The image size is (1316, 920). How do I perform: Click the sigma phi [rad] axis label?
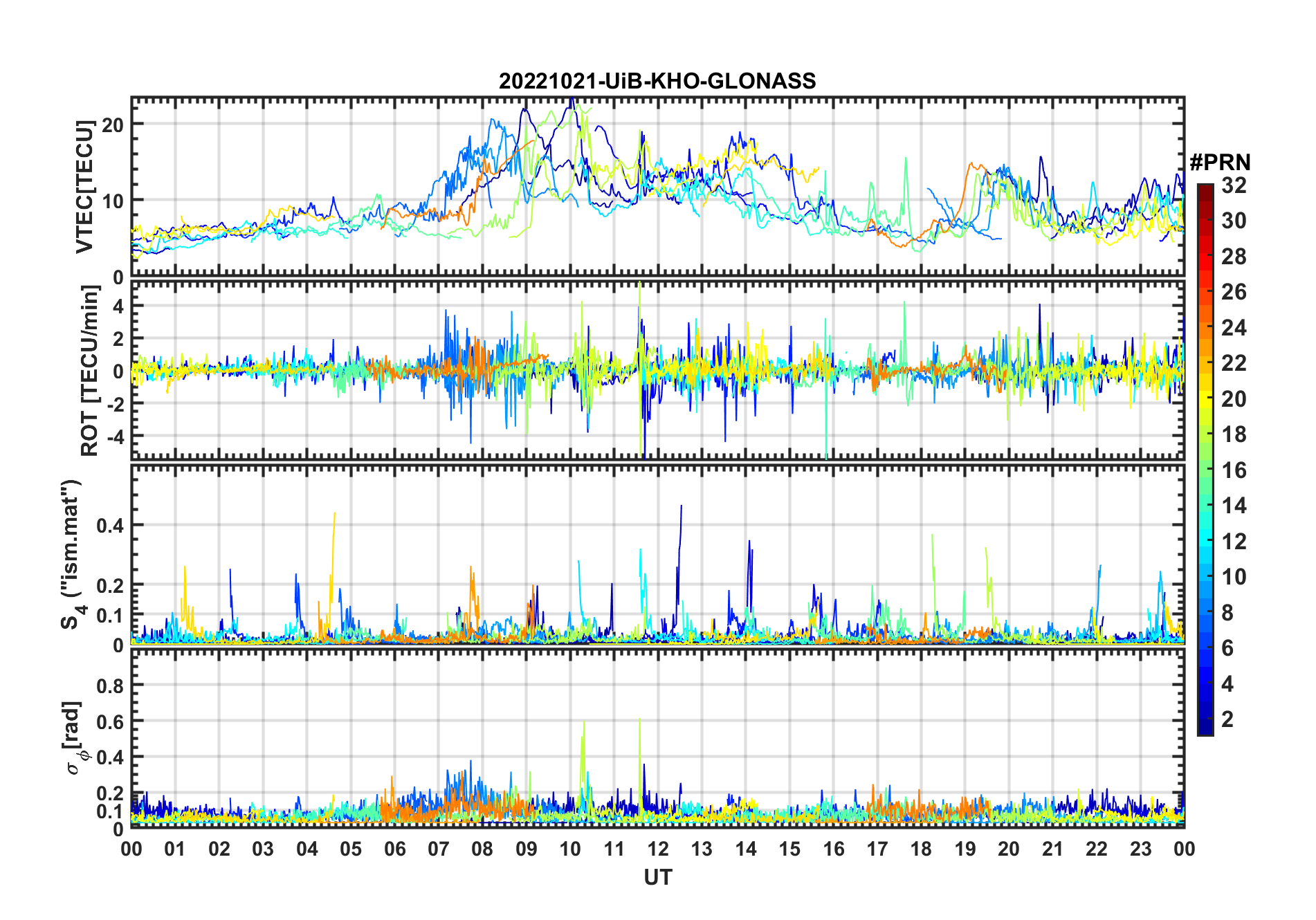(75, 738)
